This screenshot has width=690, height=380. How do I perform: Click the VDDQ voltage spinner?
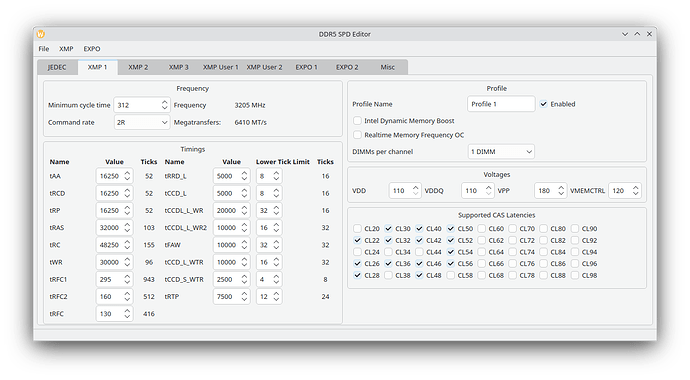tap(477, 190)
